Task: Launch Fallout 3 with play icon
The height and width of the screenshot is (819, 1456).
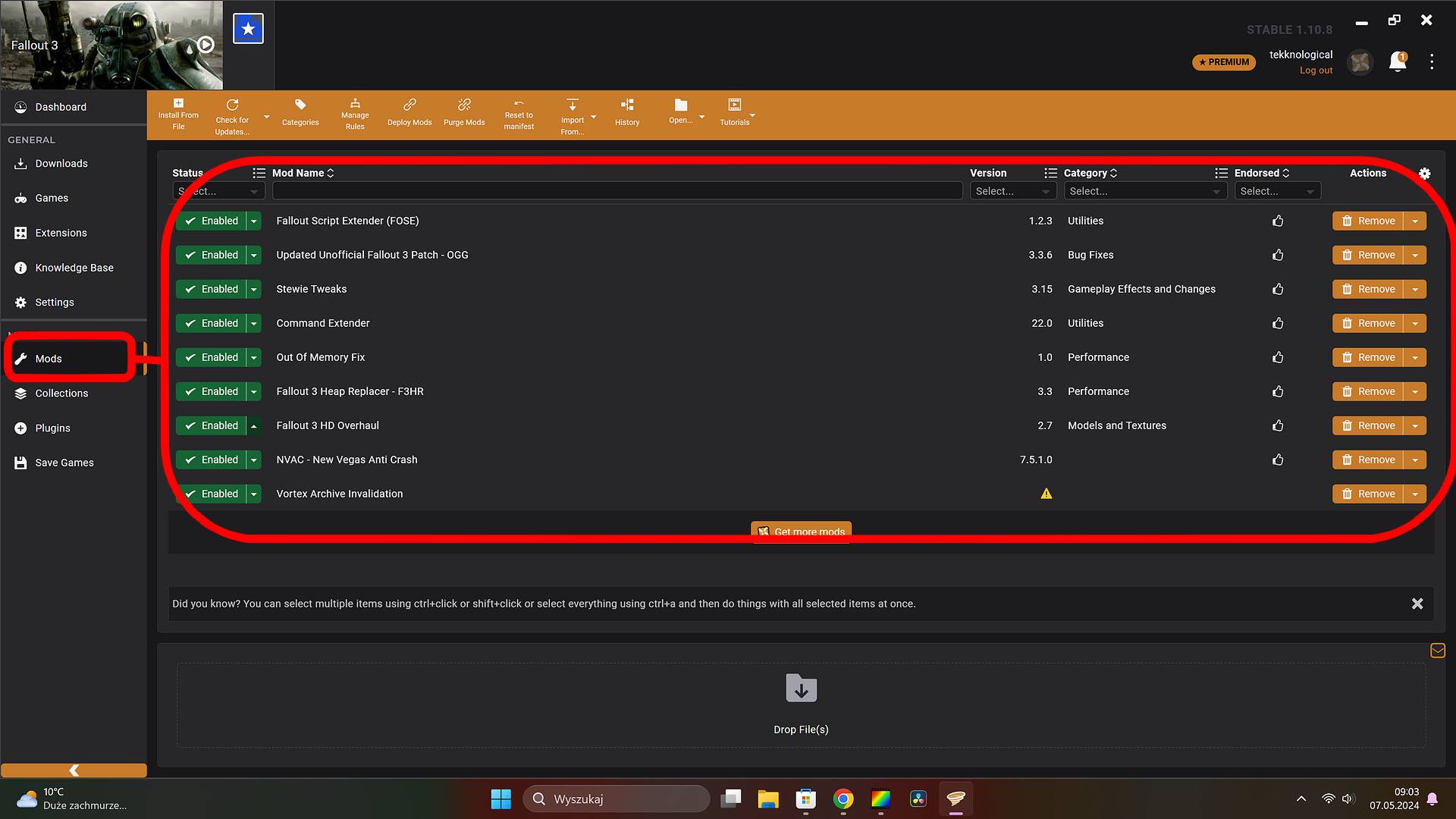Action: 206,45
